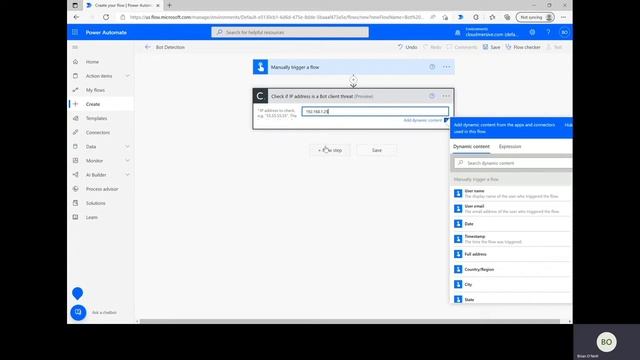
Task: Switch to the Dynamic content tab
Action: 471,147
